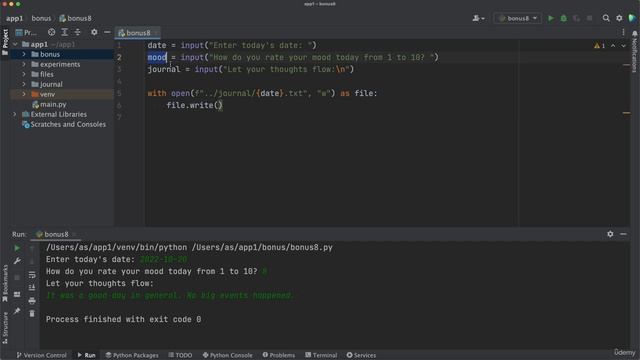
Task: Go to previous highlighted error arrow
Action: coord(613,46)
